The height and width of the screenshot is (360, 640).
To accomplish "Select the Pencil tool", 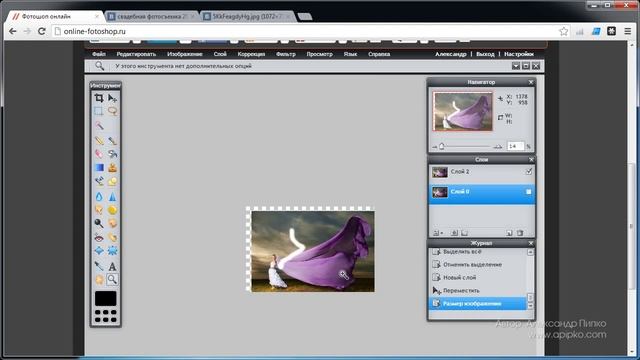I will click(x=99, y=141).
